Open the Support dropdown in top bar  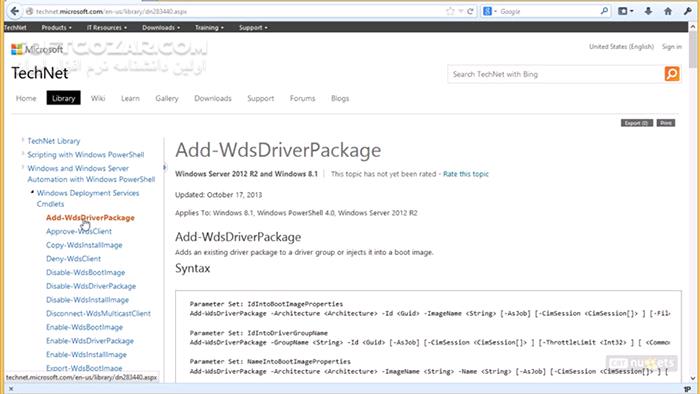point(253,28)
